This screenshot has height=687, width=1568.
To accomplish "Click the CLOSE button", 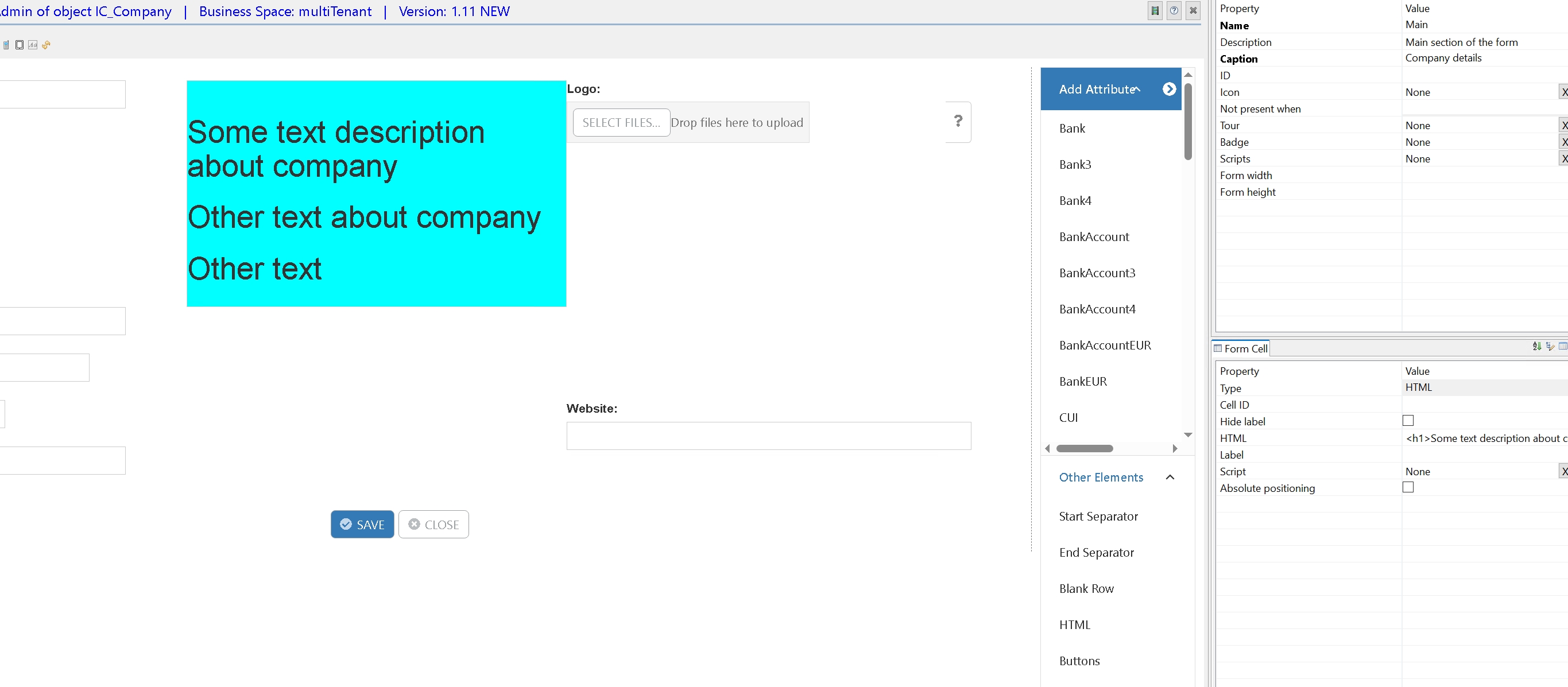I will [x=433, y=524].
